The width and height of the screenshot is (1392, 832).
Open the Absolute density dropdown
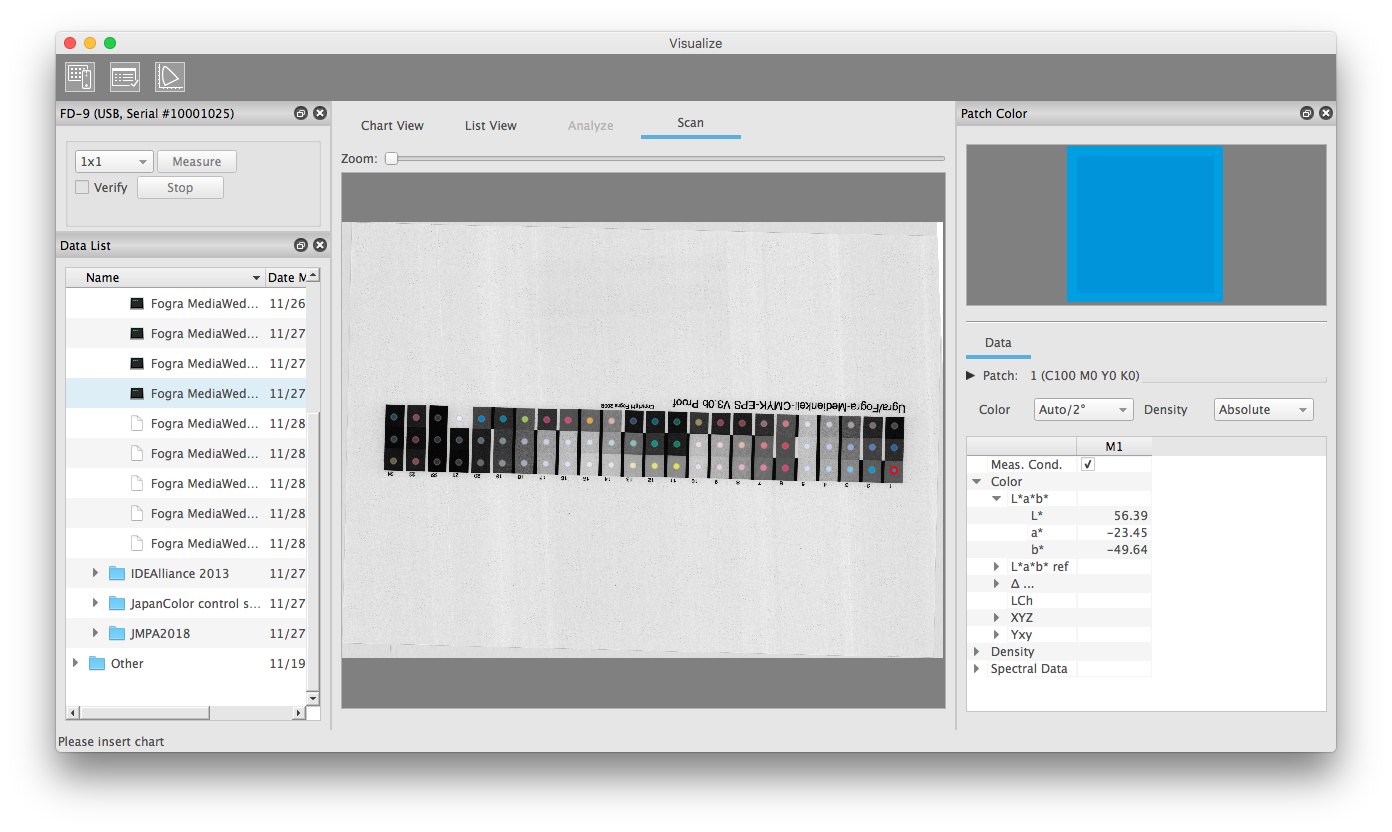coord(1263,410)
